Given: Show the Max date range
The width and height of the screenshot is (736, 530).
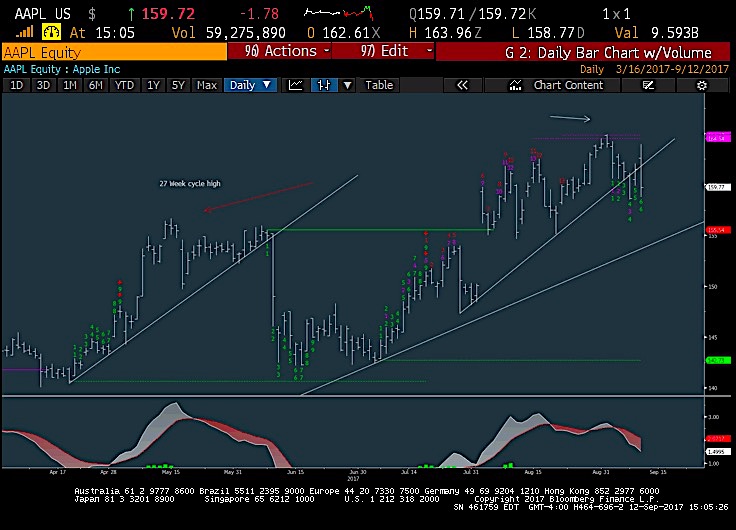Looking at the screenshot, I should [207, 85].
